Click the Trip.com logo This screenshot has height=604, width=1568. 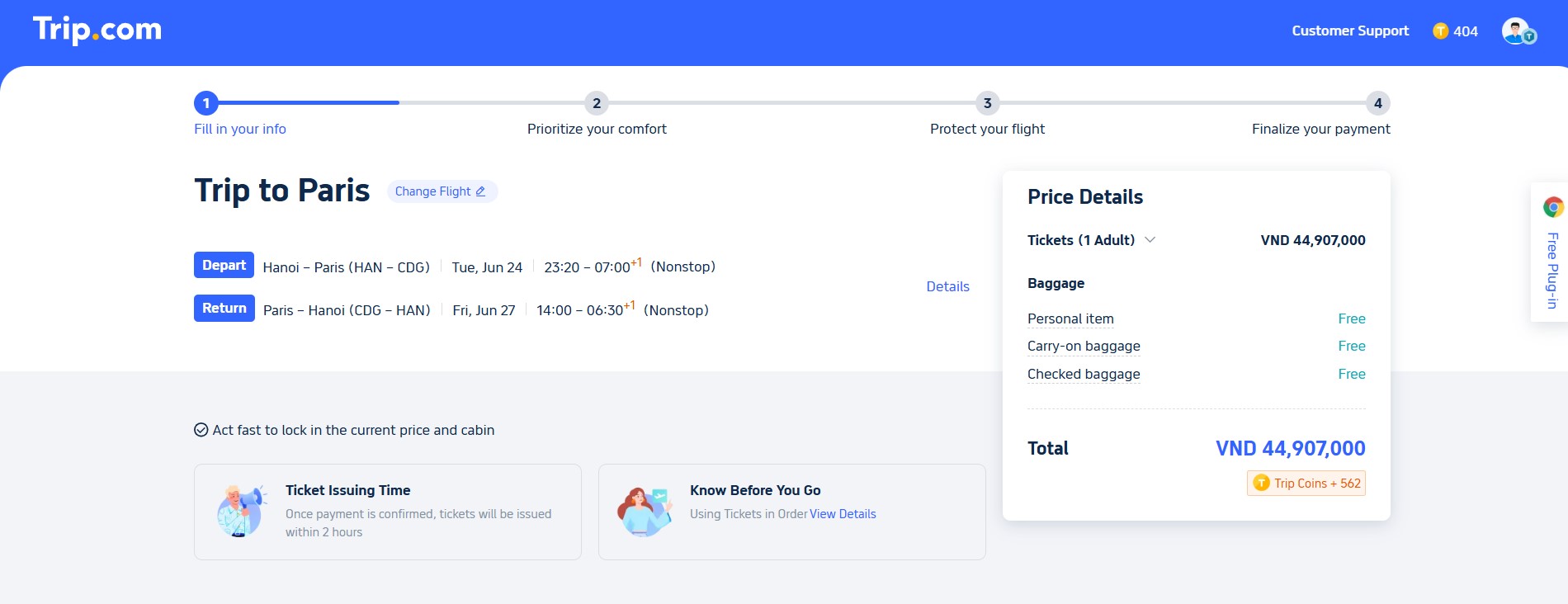(x=97, y=30)
